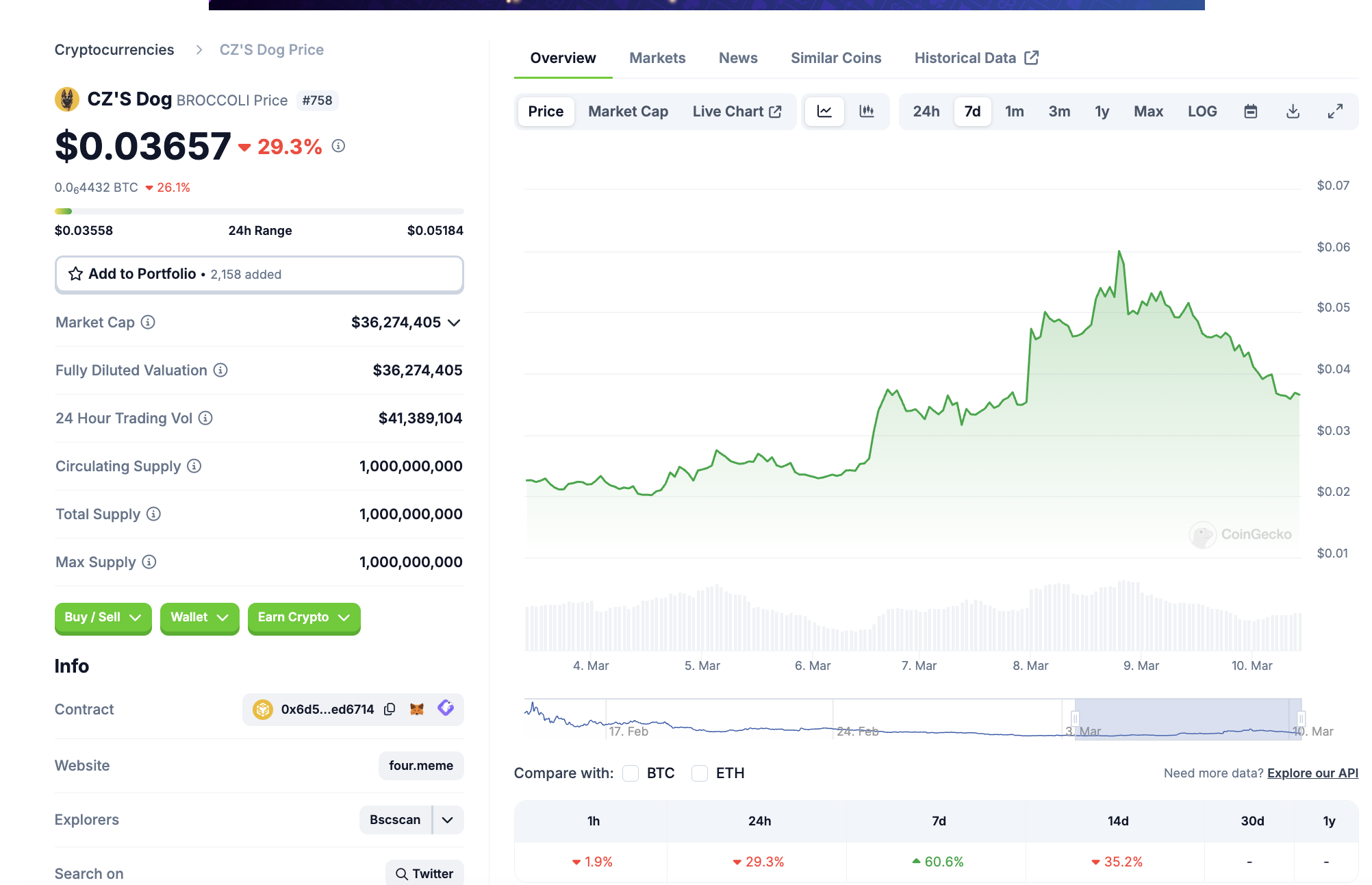Follow the Explore our API link
This screenshot has width=1372, height=885.
[1312, 773]
